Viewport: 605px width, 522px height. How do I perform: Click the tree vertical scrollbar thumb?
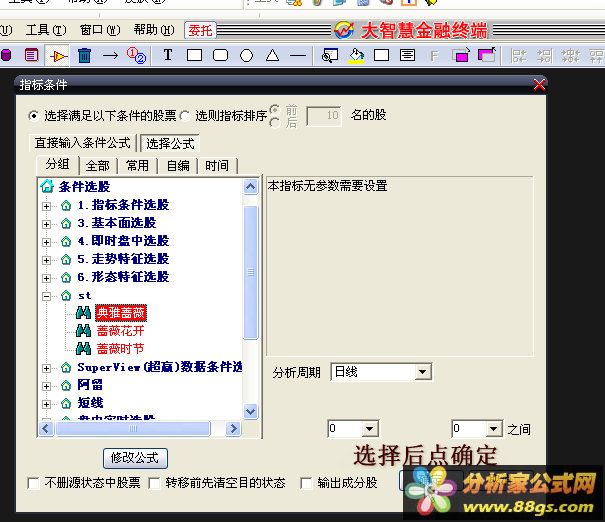(x=251, y=272)
